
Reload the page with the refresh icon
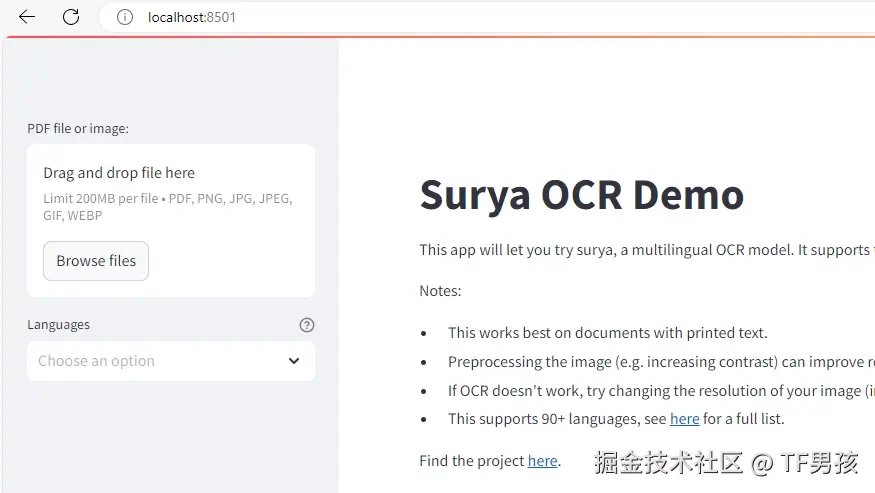pos(71,17)
